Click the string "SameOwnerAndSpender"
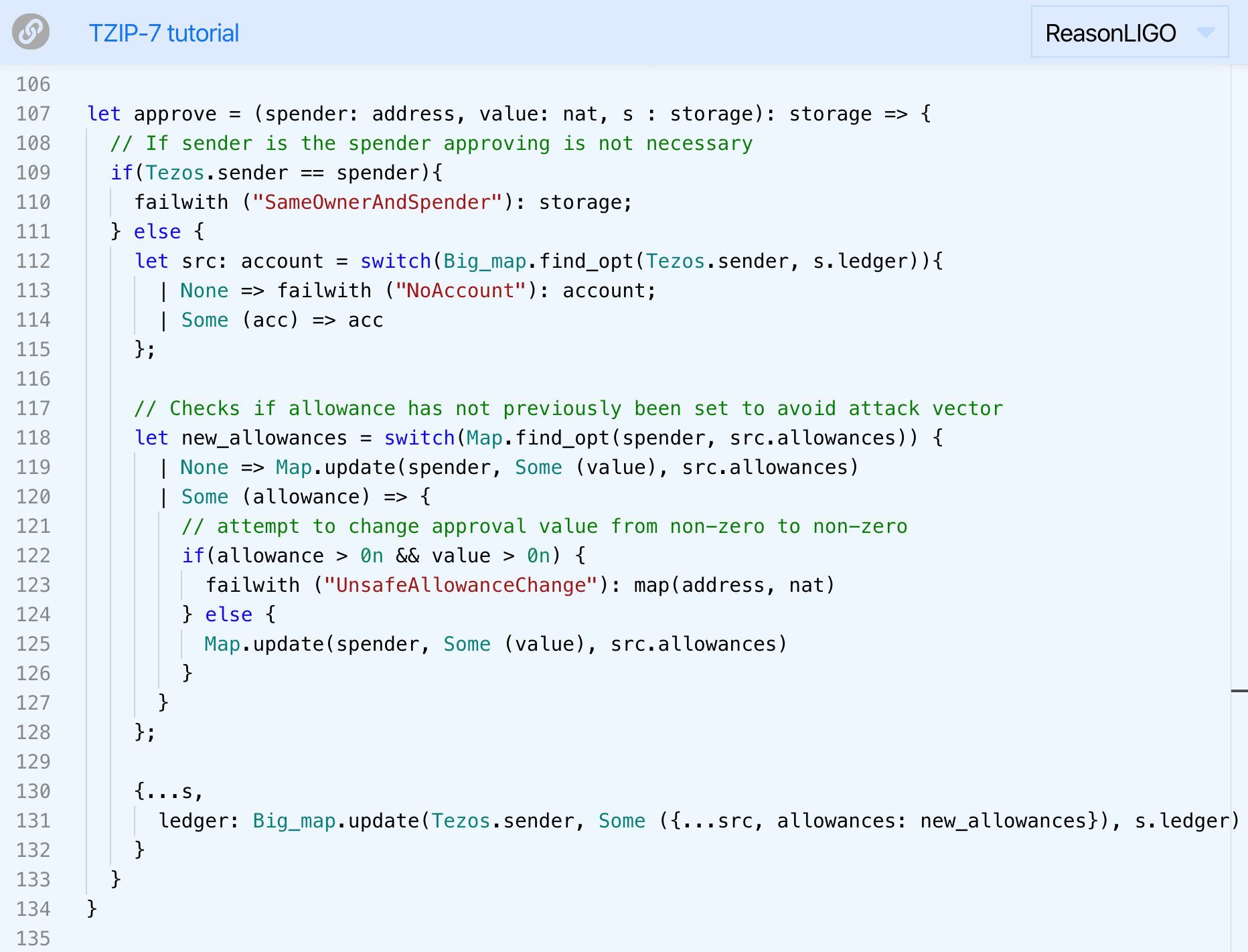 tap(378, 202)
